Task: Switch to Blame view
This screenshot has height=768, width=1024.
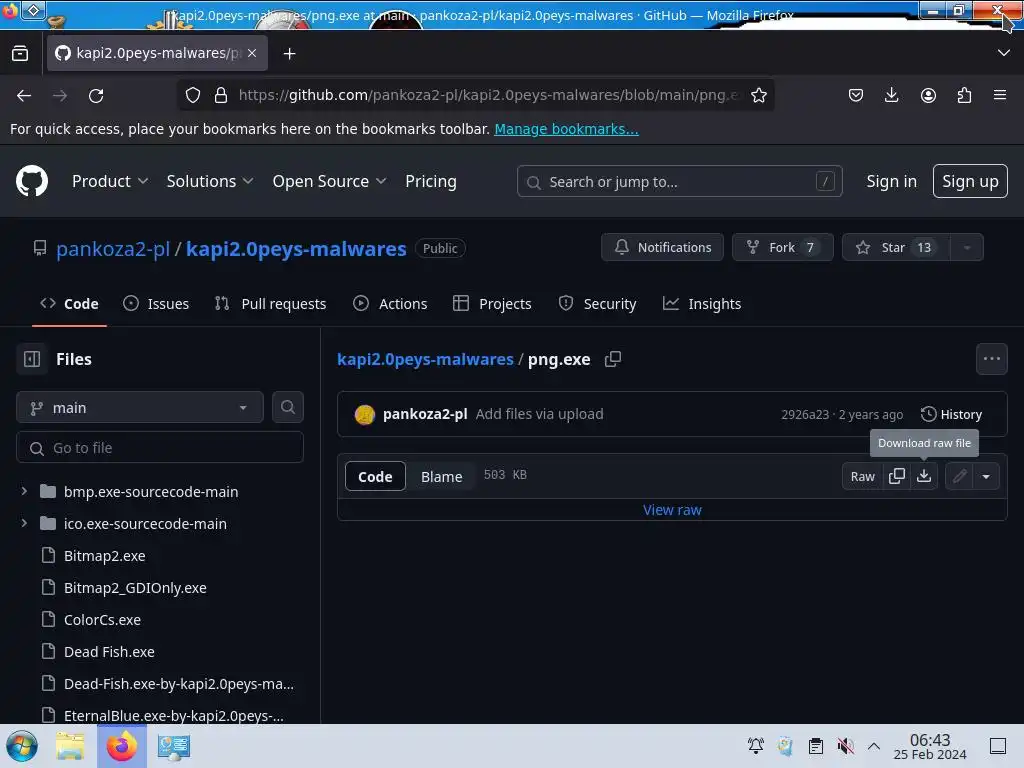Action: (441, 476)
